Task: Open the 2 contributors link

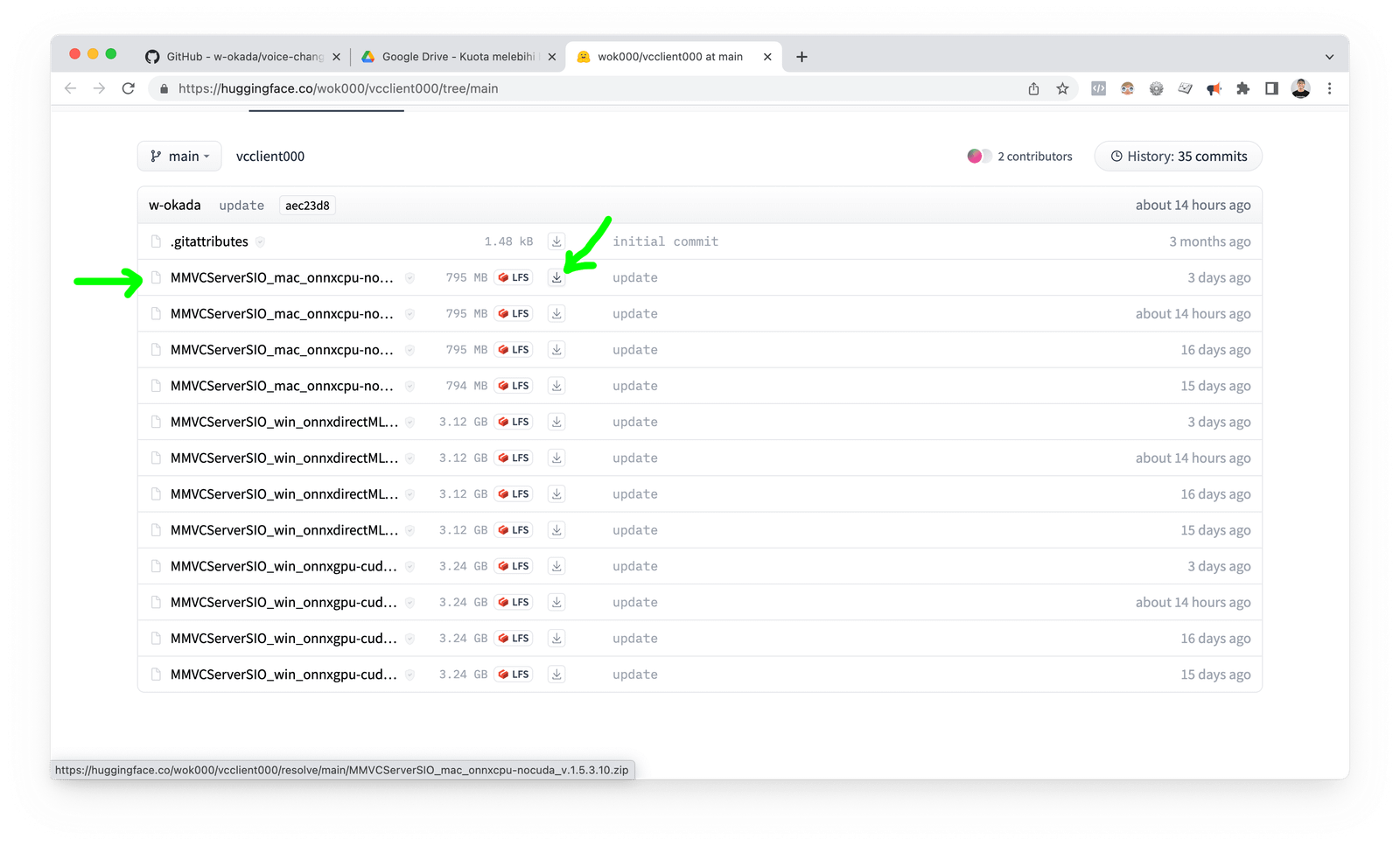Action: [1034, 157]
